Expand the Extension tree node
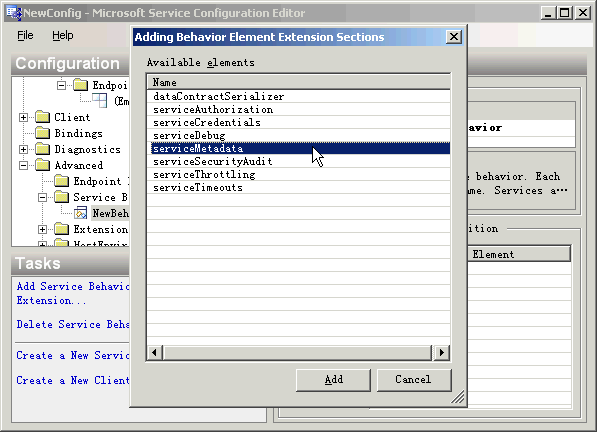Viewport: 597px width, 432px height. pyautogui.click(x=42, y=229)
